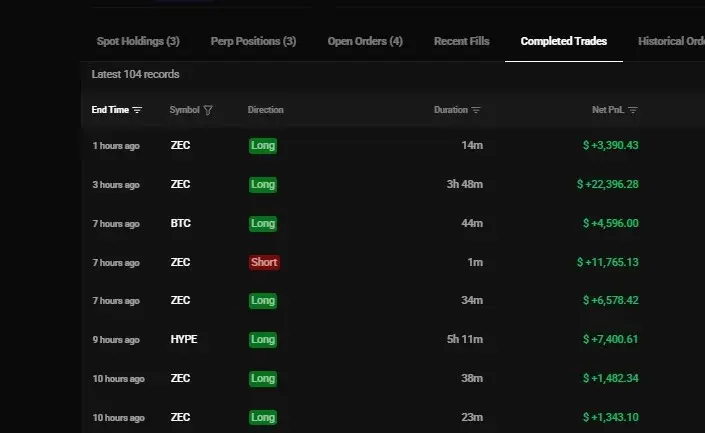Sort by End Time using sort icon

tap(137, 110)
